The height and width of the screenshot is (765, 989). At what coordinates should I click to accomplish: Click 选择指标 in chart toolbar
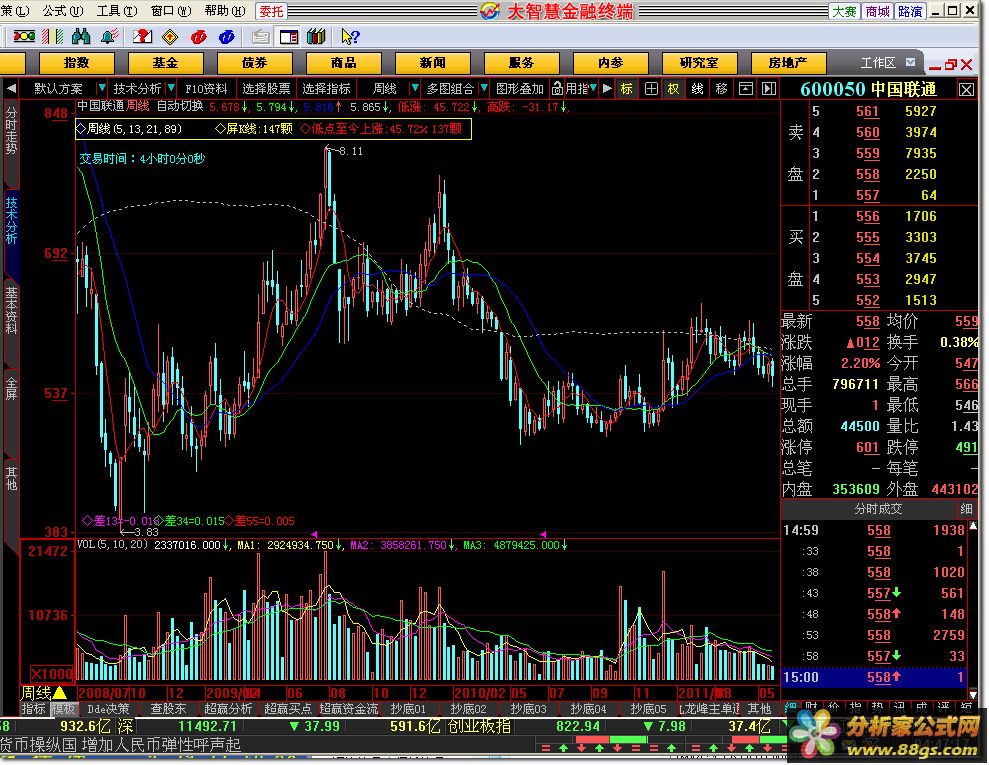326,88
